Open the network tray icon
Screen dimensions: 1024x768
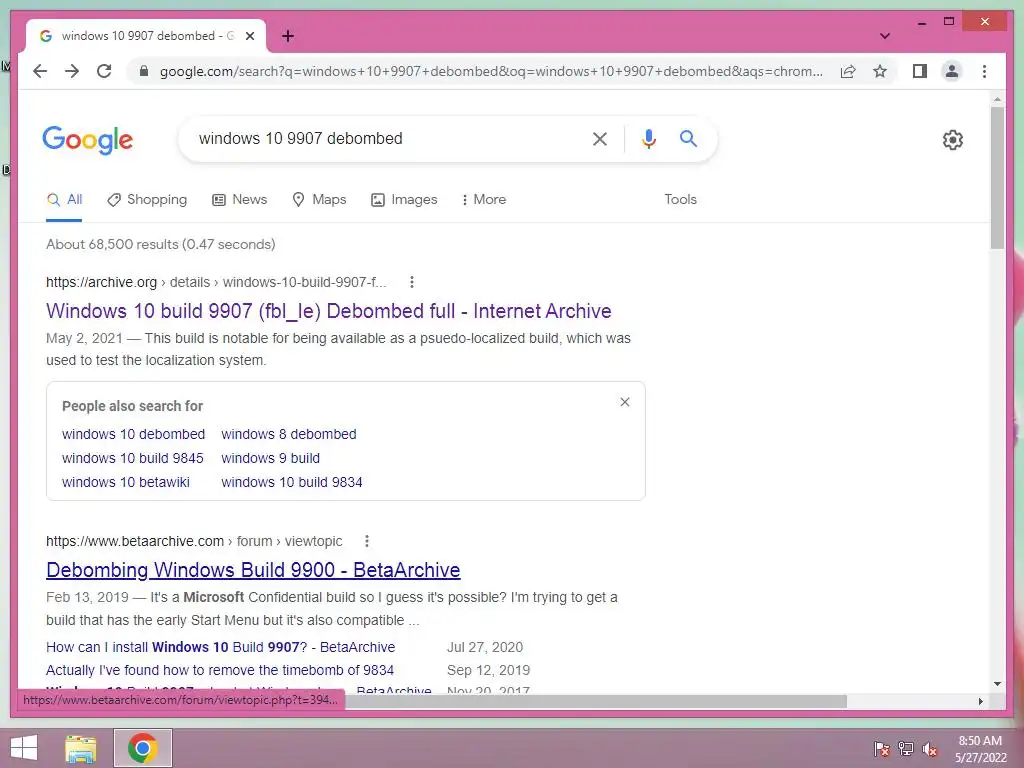pos(905,748)
